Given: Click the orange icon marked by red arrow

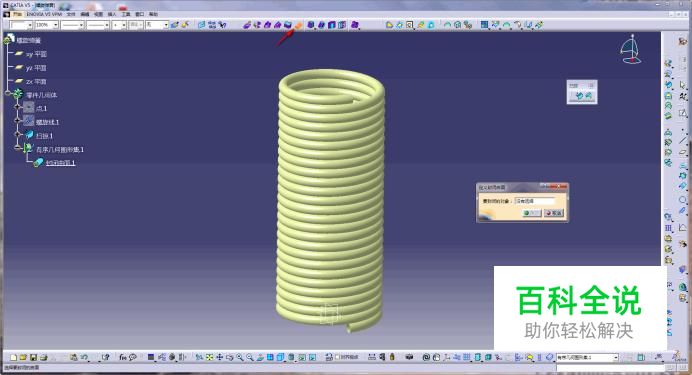Looking at the screenshot, I should coord(299,25).
